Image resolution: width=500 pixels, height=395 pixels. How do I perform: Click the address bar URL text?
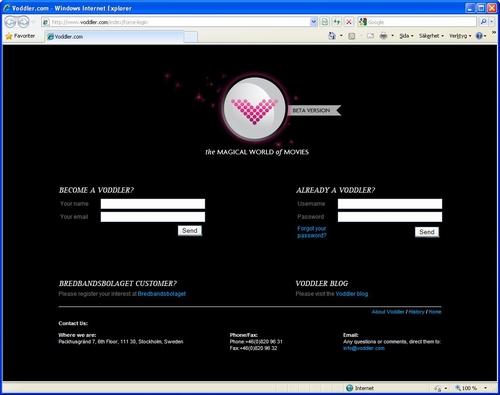pyautogui.click(x=100, y=22)
